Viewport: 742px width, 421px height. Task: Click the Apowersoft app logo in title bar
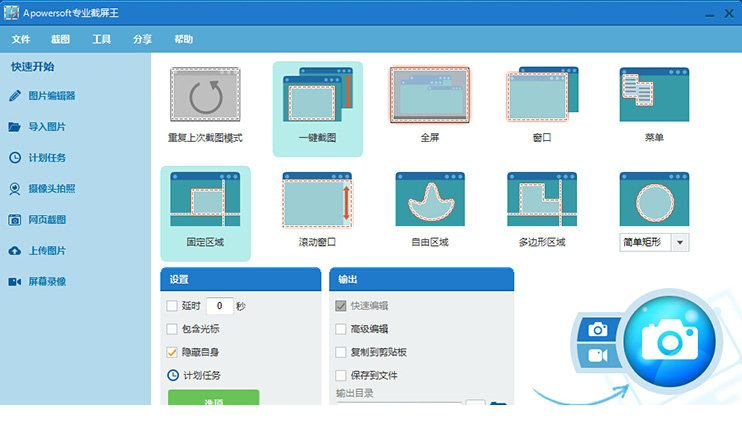click(11, 13)
